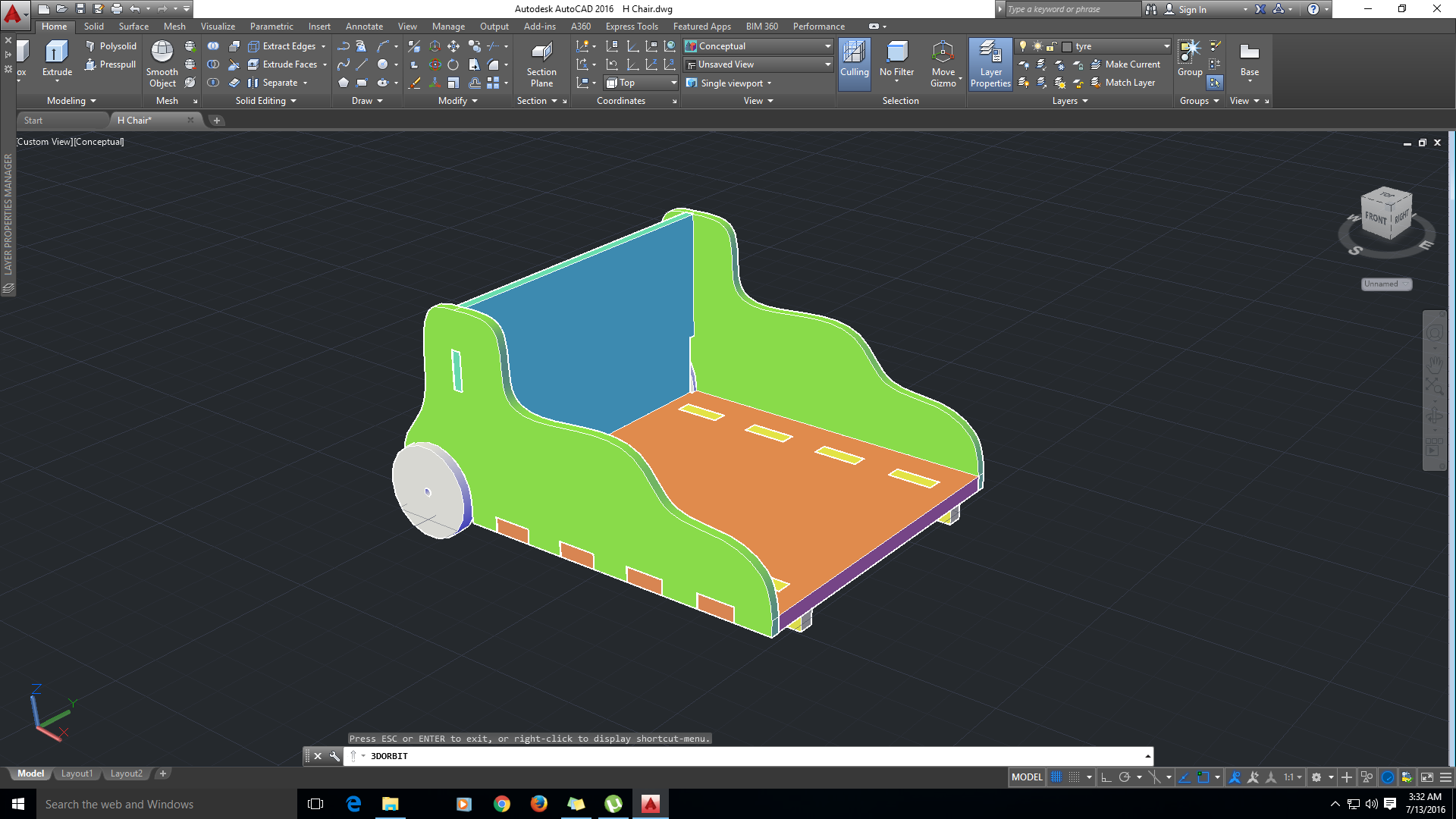Screen dimensions: 1456x819
Task: Toggle MODEL space button in status bar
Action: (1027, 777)
